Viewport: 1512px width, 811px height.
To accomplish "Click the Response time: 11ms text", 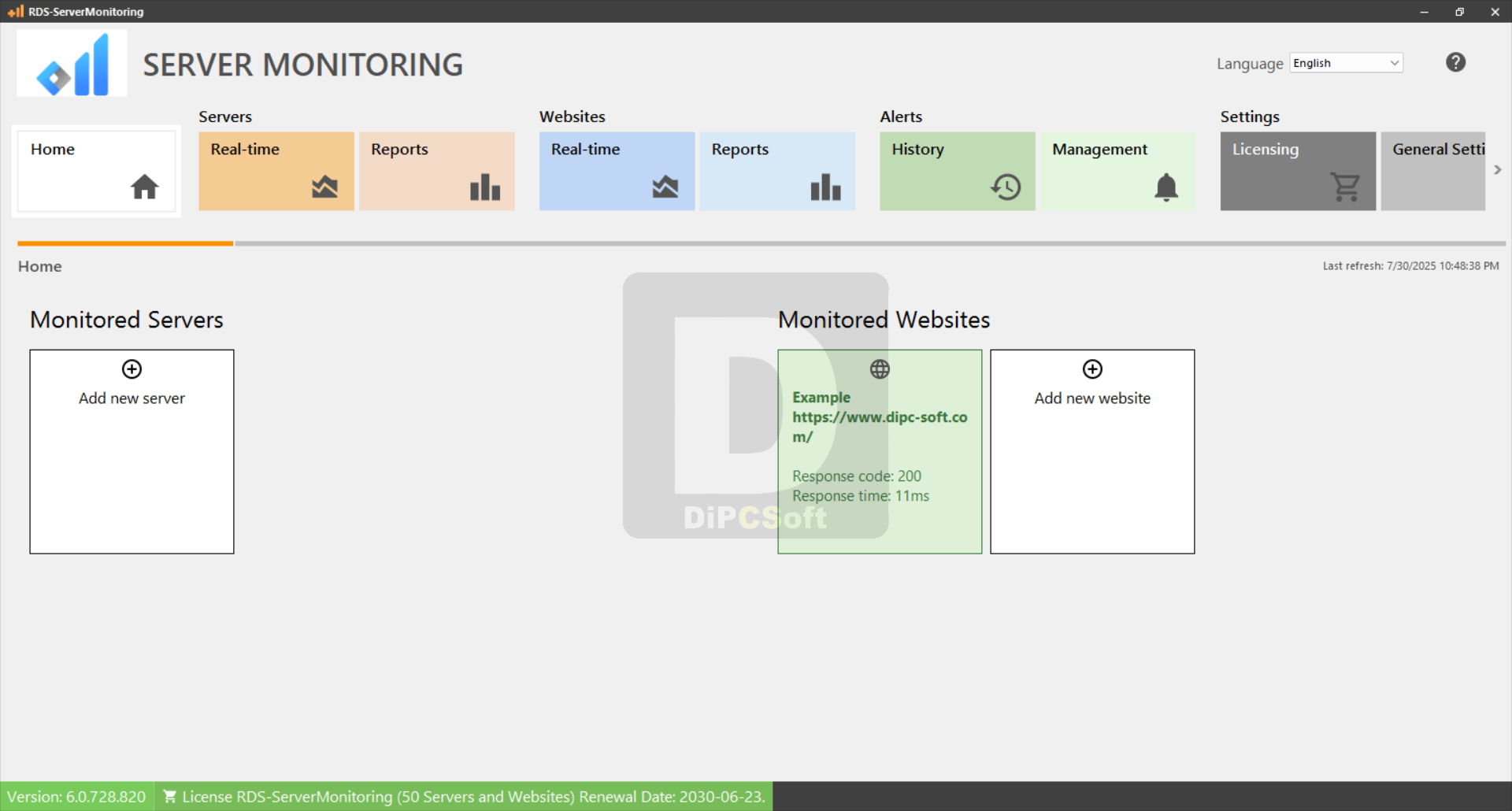I will pos(861,496).
